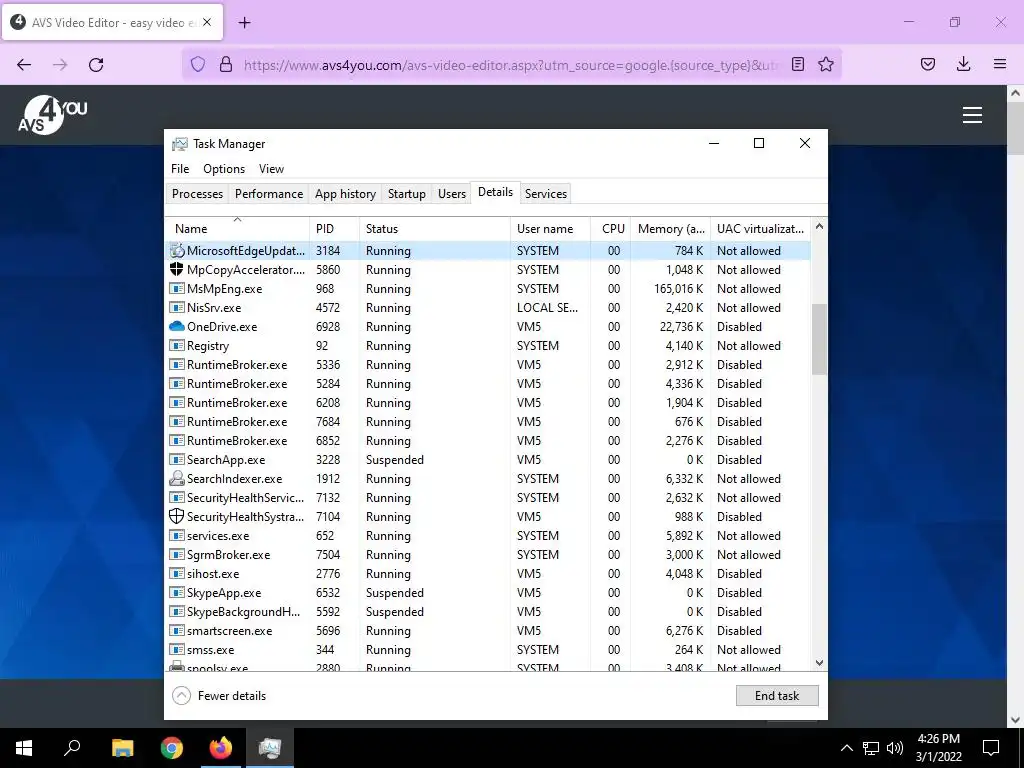Screen dimensions: 1024x768
Task: Click the Firefox page scrollbar up arrow
Action: pyautogui.click(x=1016, y=93)
